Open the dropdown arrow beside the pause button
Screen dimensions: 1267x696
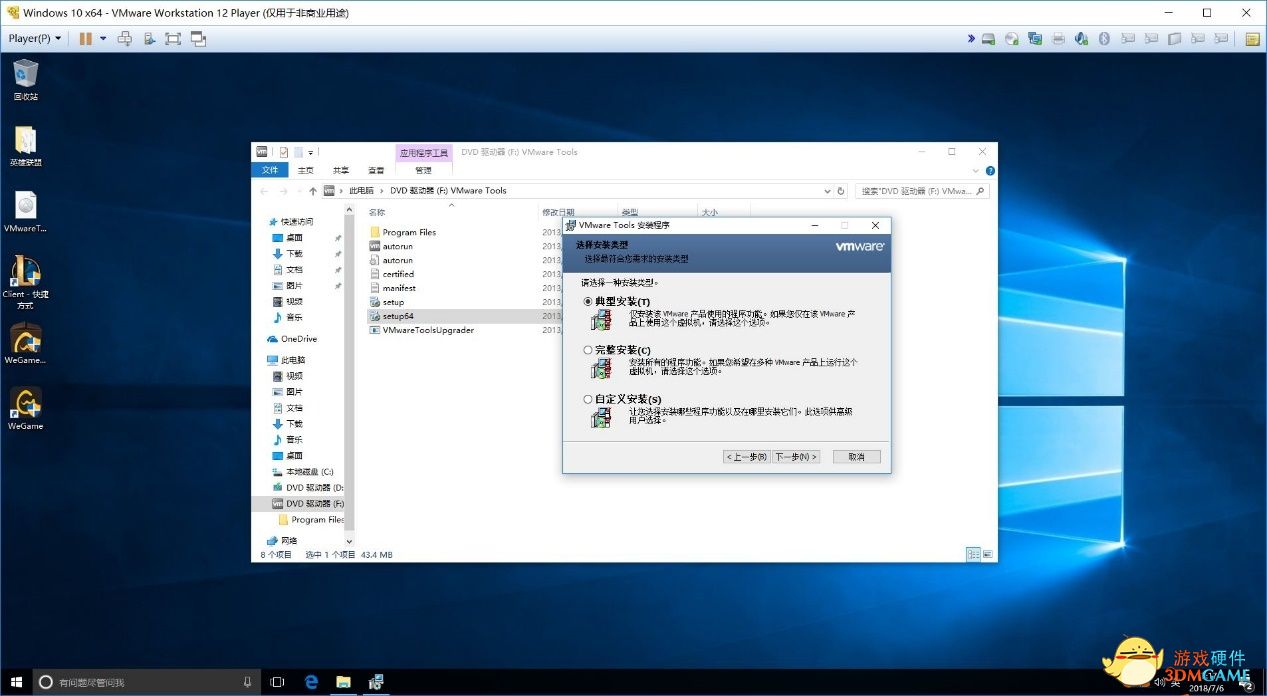tap(103, 39)
